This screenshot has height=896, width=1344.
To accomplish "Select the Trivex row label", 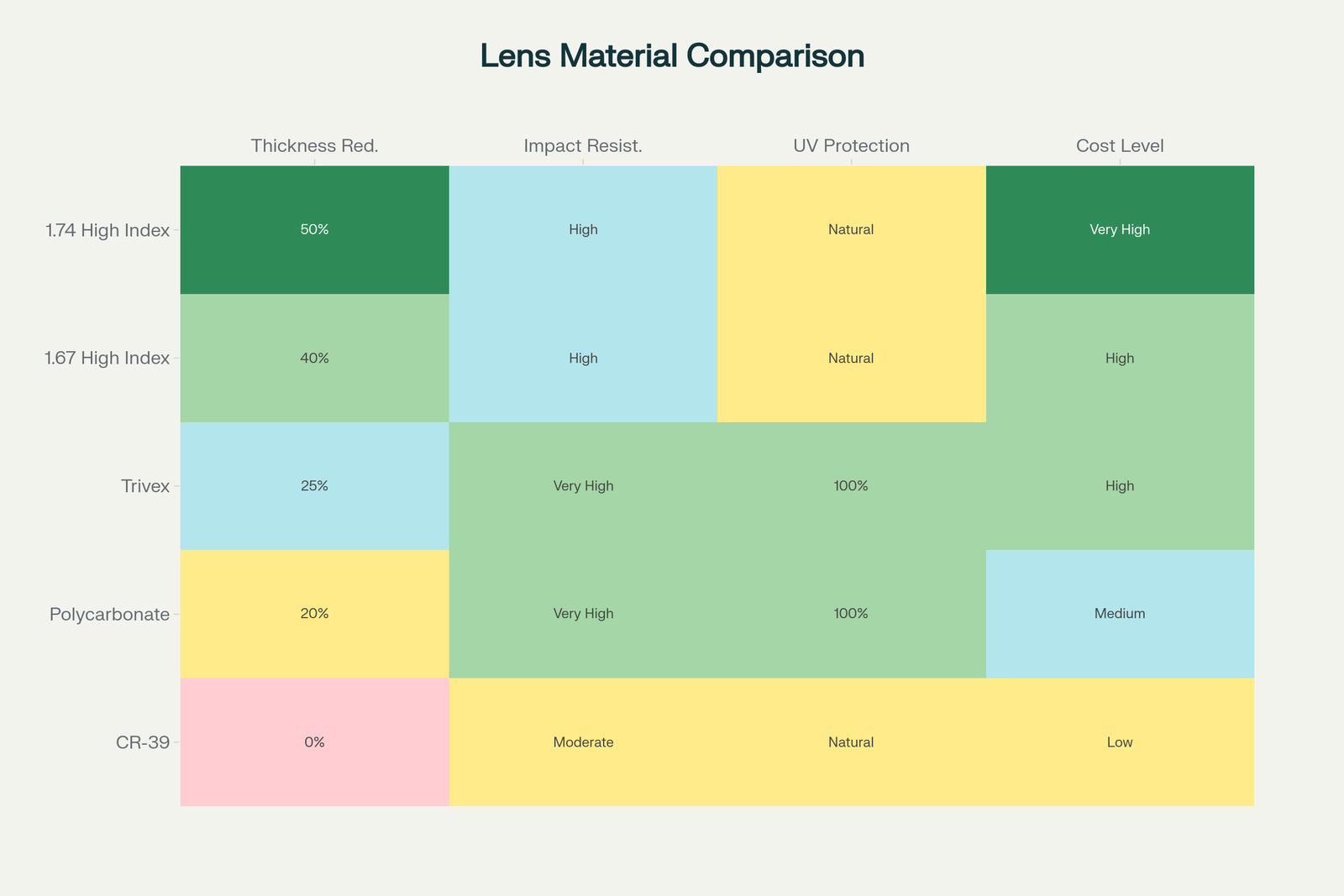I will tap(145, 486).
